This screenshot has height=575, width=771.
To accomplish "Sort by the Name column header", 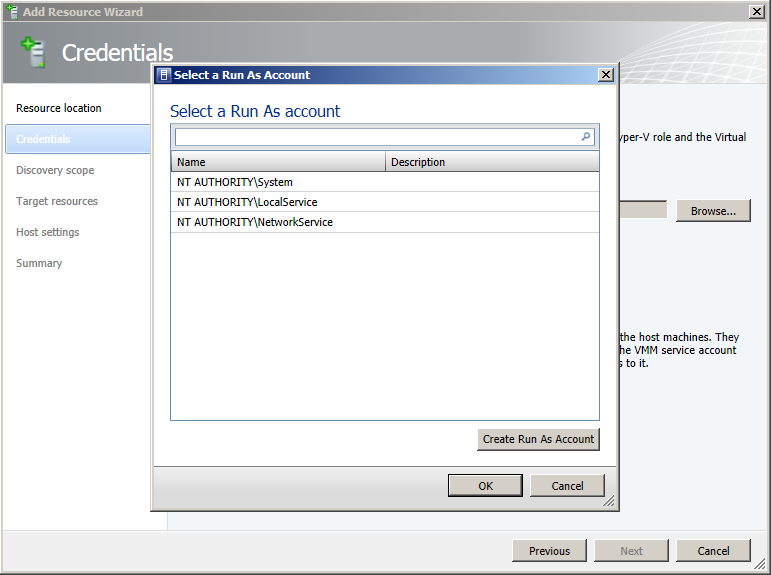I will pos(278,162).
